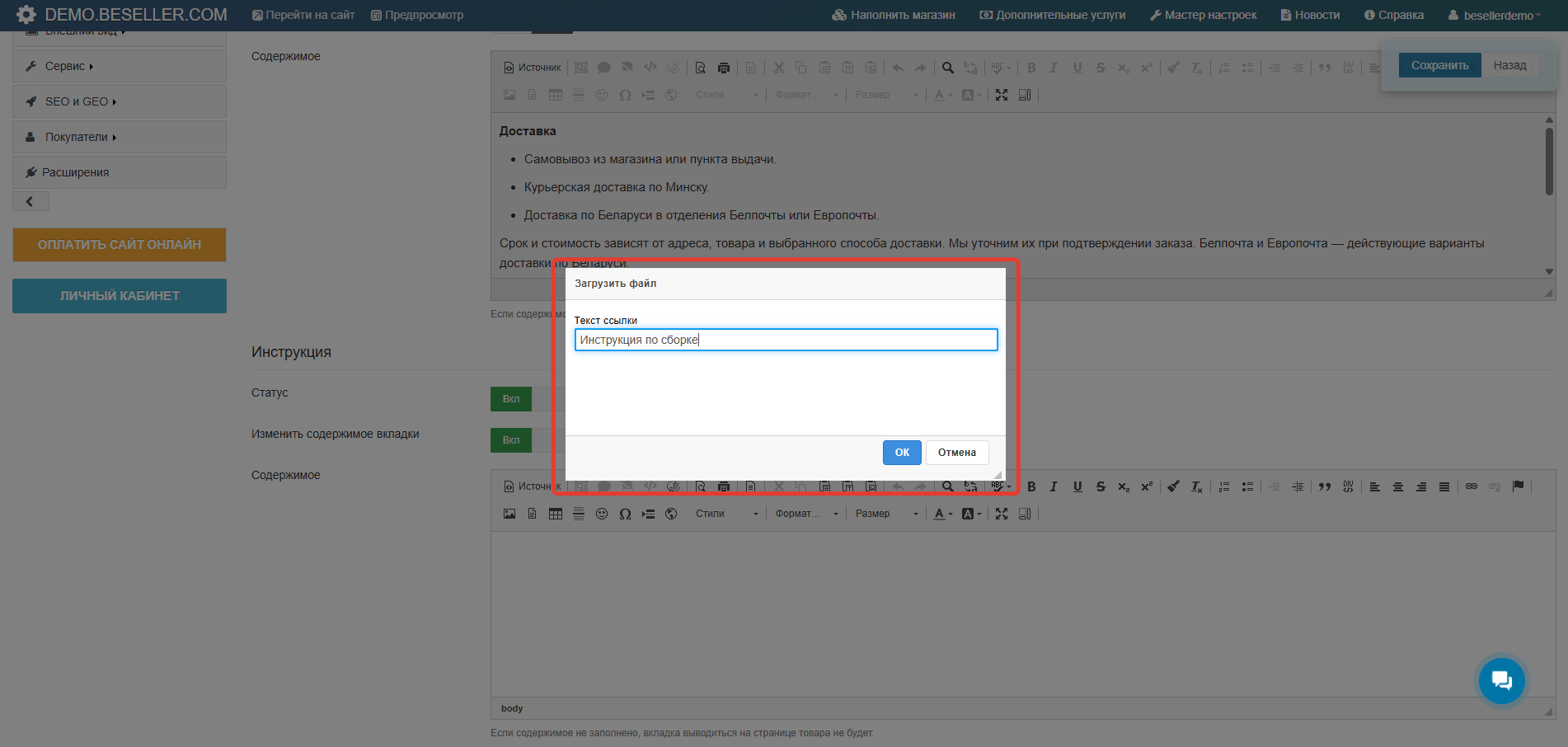
Task: Toggle the Статус Вкл switch
Action: [511, 399]
